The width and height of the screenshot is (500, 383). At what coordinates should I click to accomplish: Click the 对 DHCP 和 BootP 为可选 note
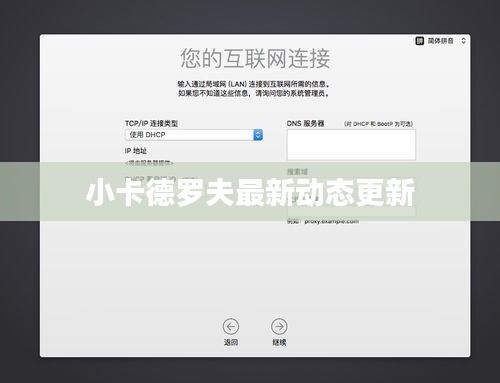coord(378,124)
